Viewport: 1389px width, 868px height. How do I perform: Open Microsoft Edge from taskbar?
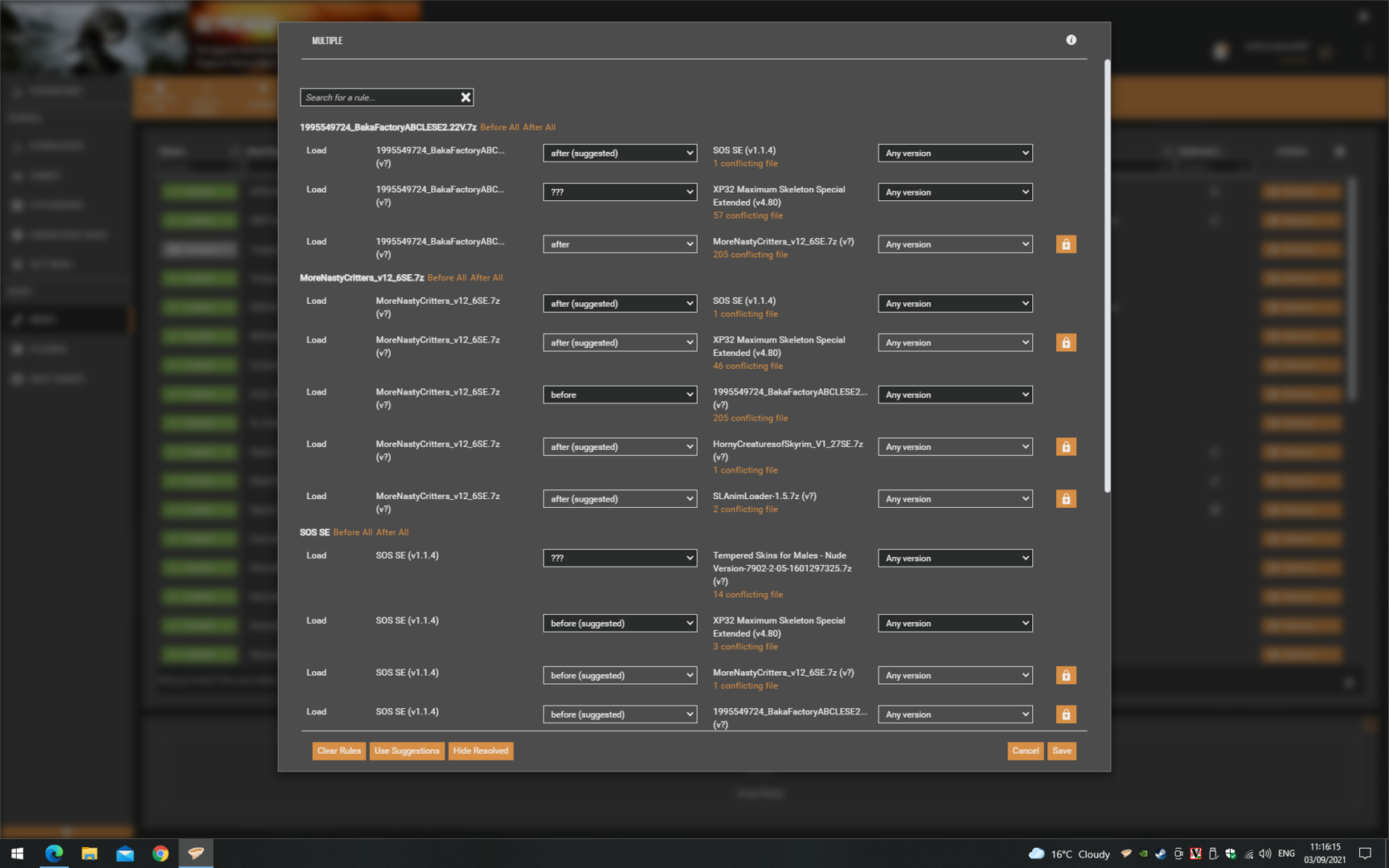(x=54, y=854)
